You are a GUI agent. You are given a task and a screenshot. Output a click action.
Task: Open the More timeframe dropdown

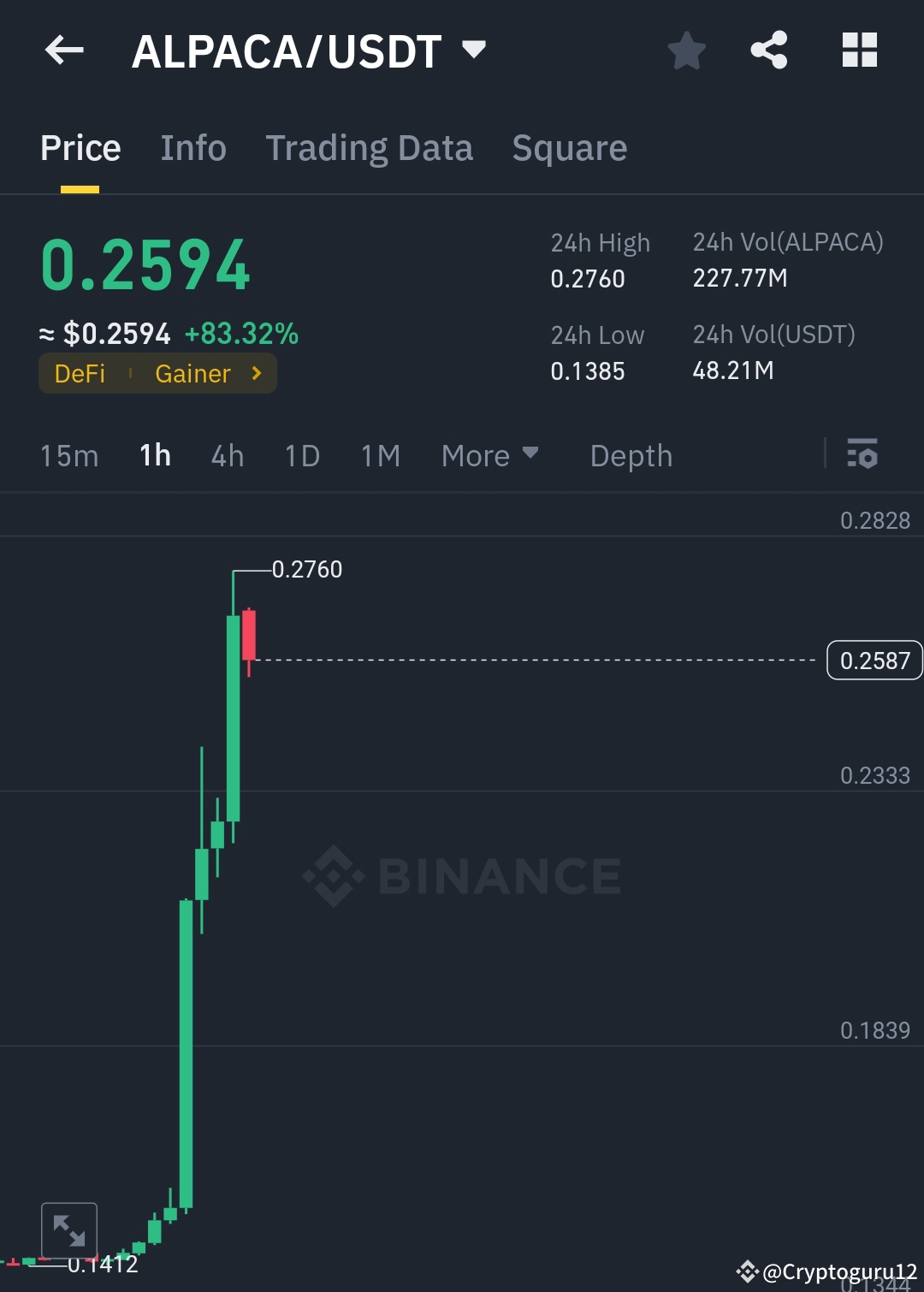click(x=489, y=456)
